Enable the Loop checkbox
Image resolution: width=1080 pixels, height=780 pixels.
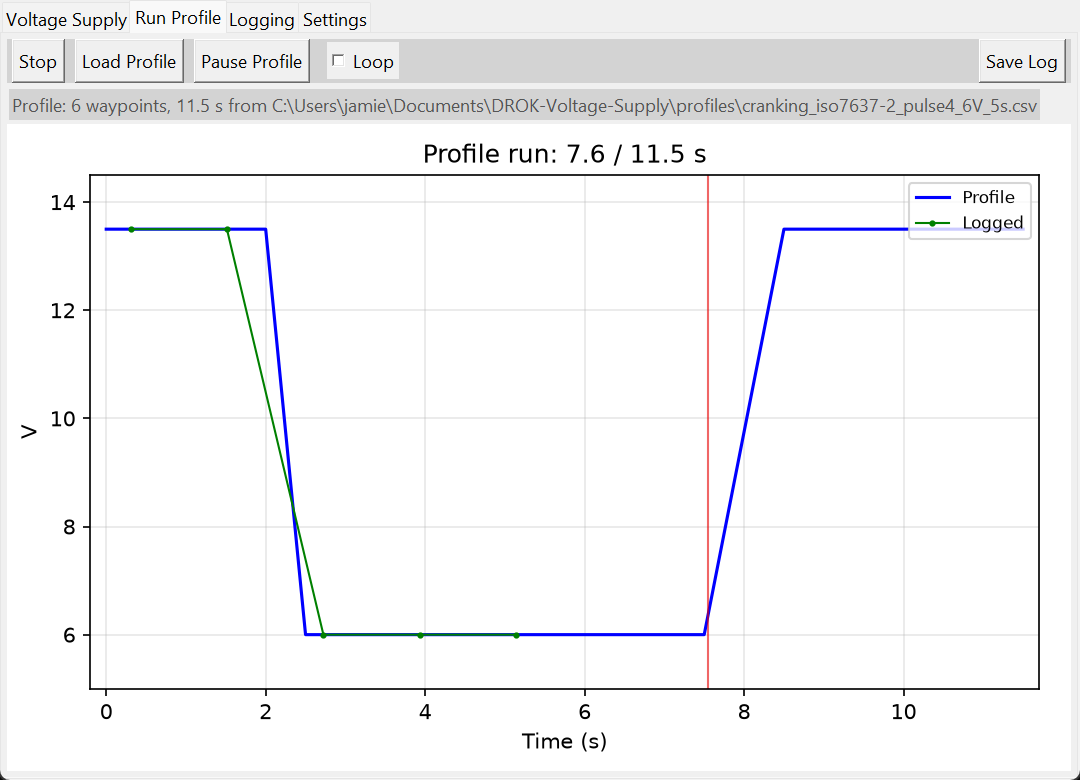click(x=338, y=61)
